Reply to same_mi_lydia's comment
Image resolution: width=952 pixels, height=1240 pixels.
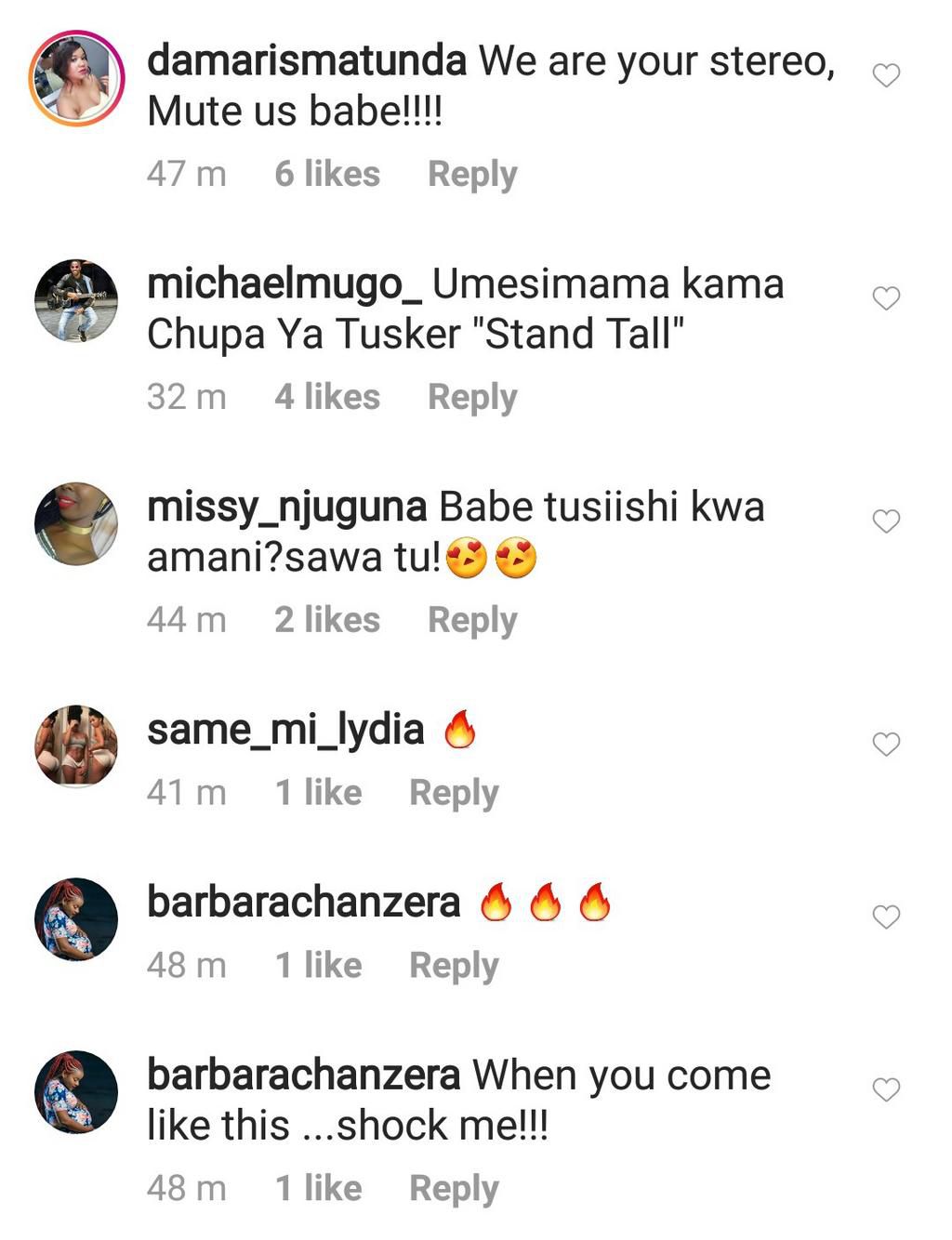point(454,793)
